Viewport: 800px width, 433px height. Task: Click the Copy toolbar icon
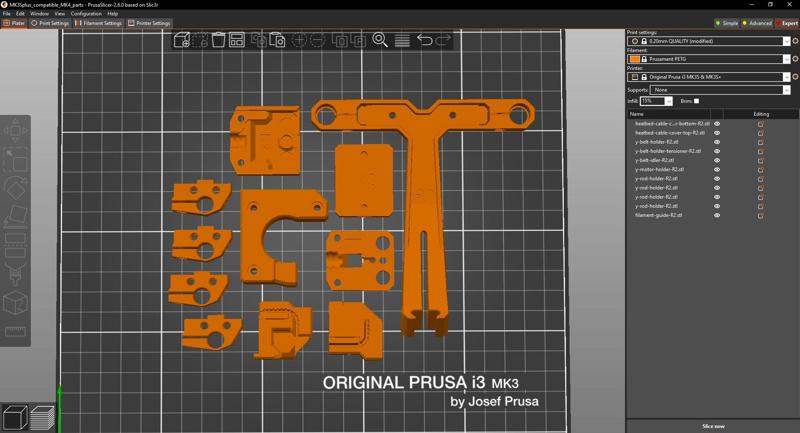pos(259,40)
